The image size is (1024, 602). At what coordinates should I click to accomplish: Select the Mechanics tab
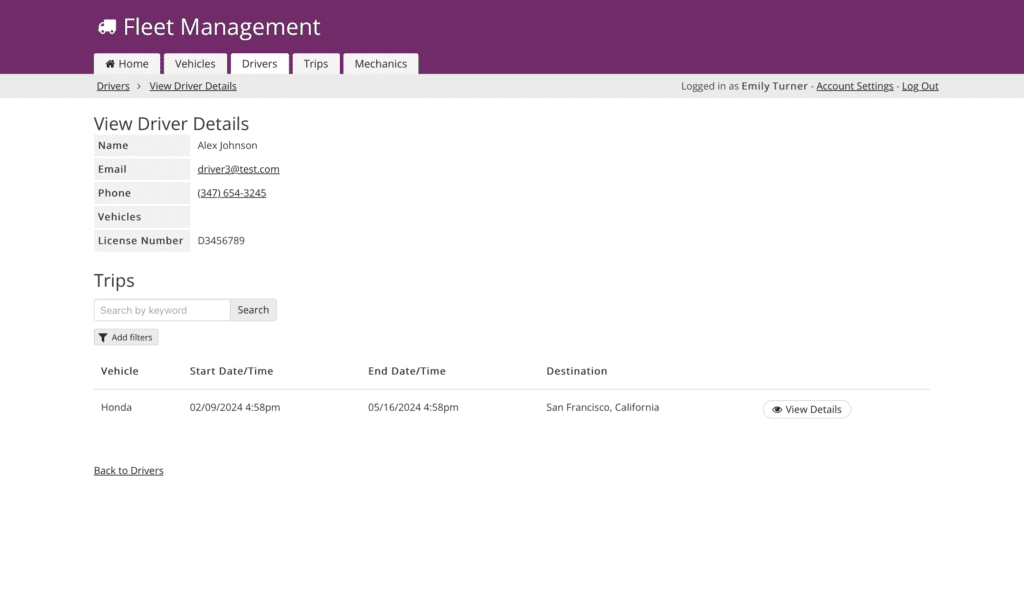coord(380,64)
